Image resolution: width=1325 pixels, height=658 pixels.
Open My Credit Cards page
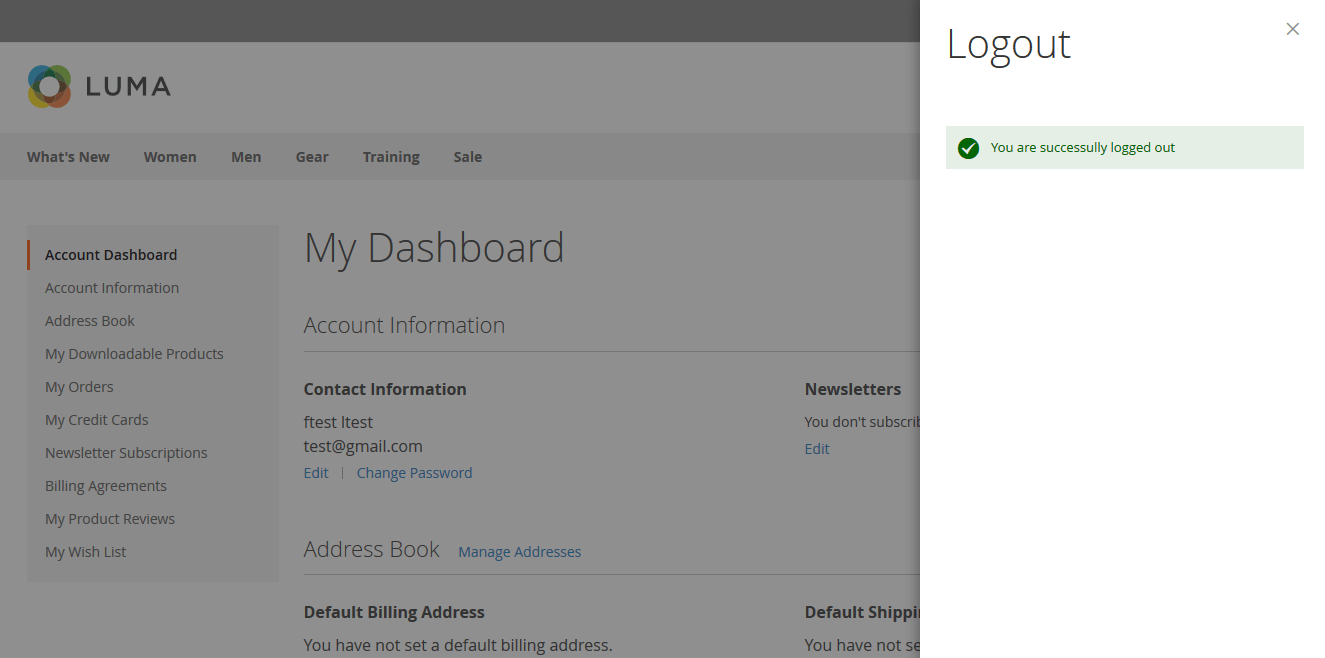coord(97,420)
